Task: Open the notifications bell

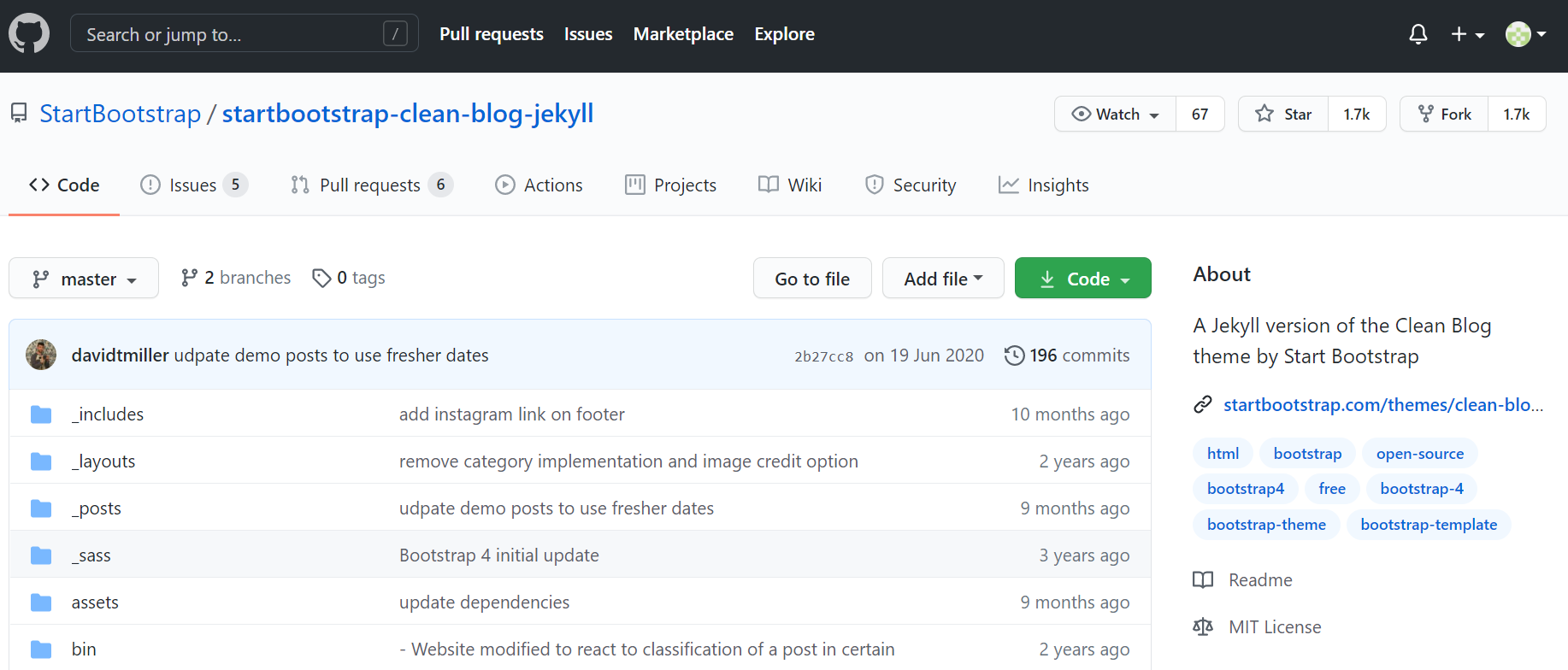Action: 1418,34
